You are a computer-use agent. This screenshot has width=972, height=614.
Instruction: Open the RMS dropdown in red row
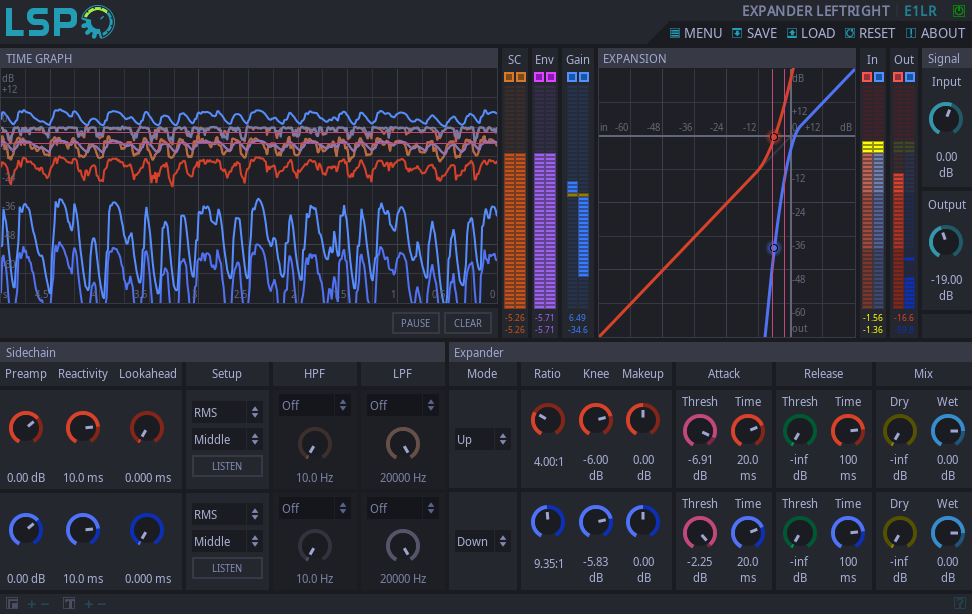(x=227, y=412)
